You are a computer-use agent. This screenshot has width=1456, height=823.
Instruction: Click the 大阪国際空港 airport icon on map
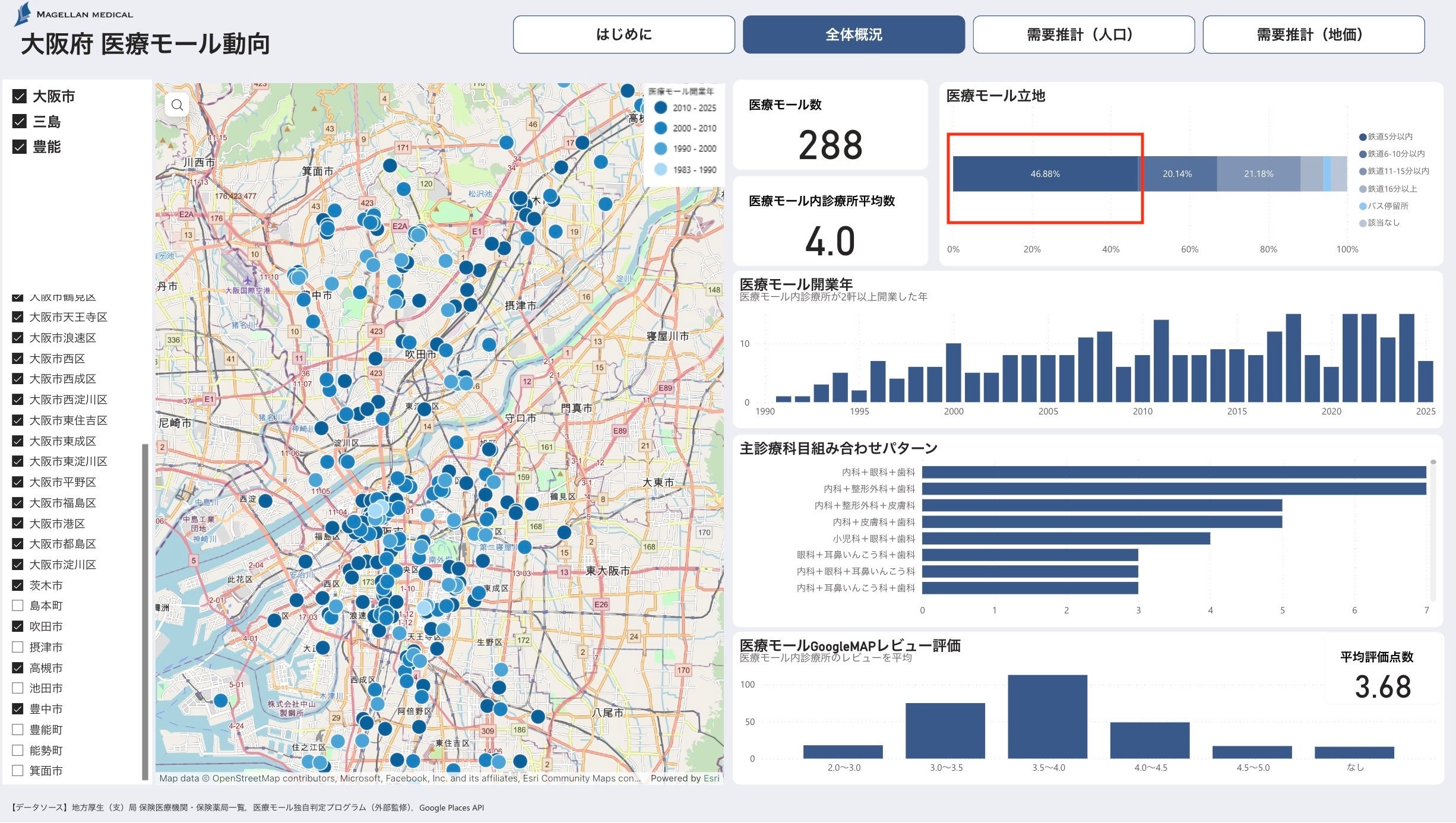248,280
